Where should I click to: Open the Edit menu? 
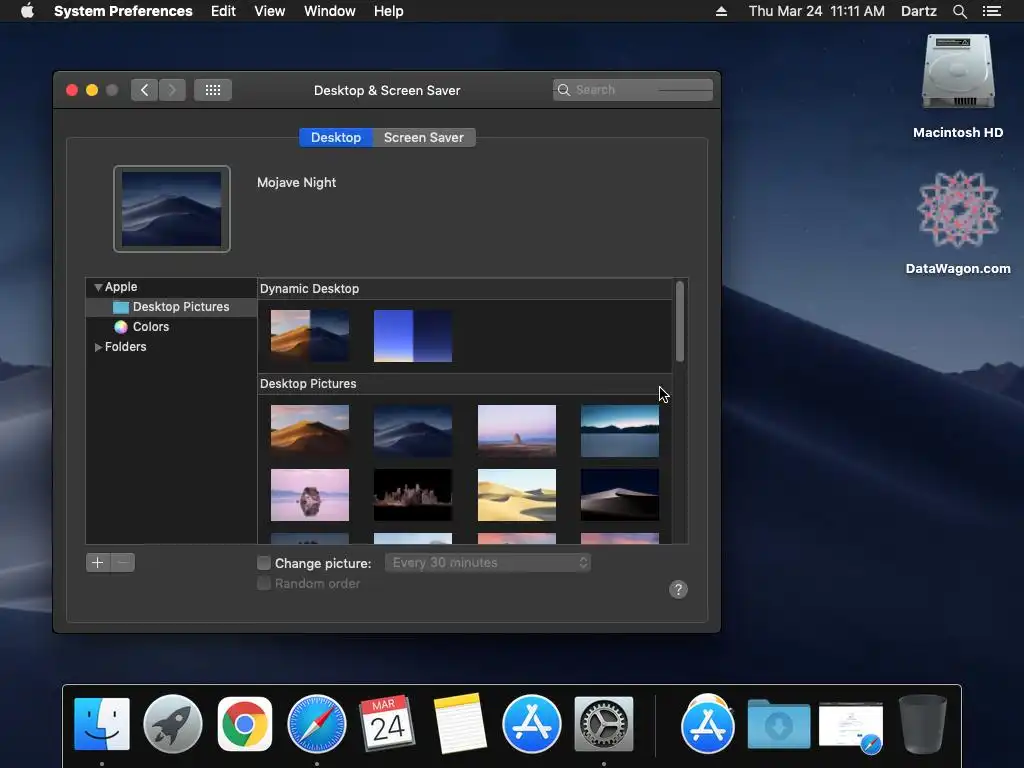tap(223, 11)
